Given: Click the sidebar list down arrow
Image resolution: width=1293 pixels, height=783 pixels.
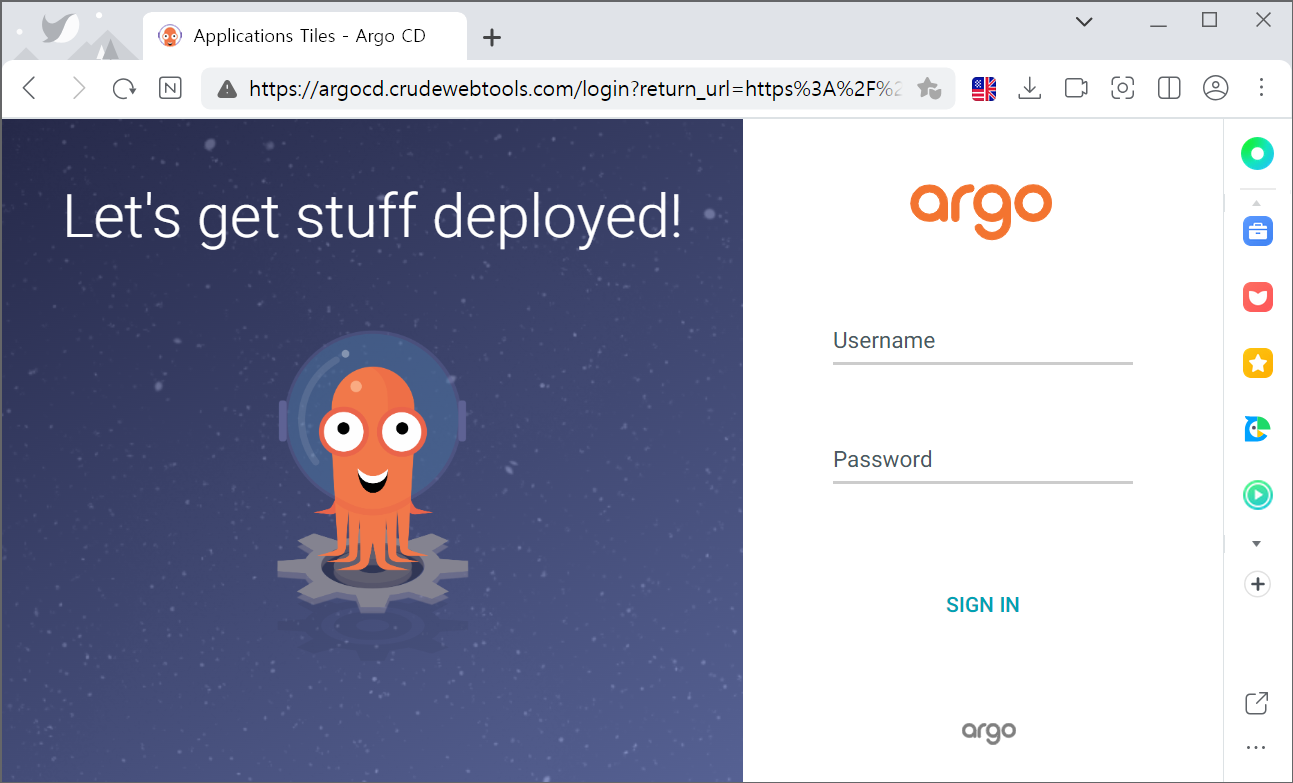Looking at the screenshot, I should point(1257,544).
